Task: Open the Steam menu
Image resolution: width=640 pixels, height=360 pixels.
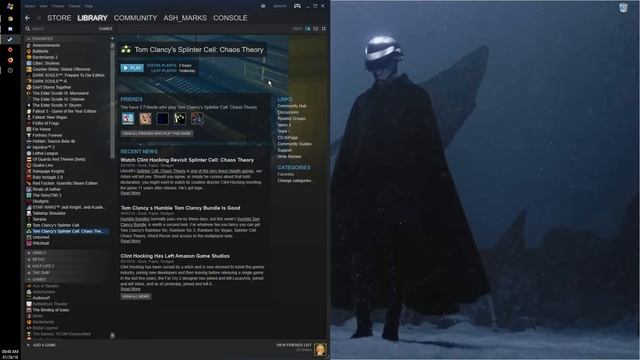Action: 30,6
